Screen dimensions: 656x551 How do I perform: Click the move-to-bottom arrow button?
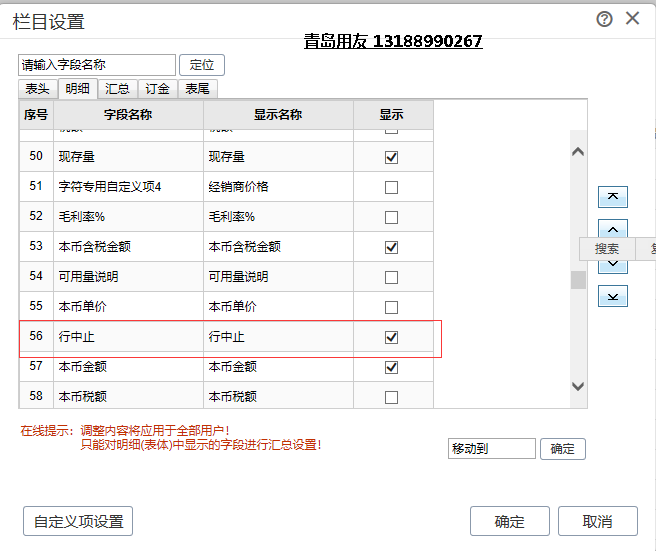(613, 296)
